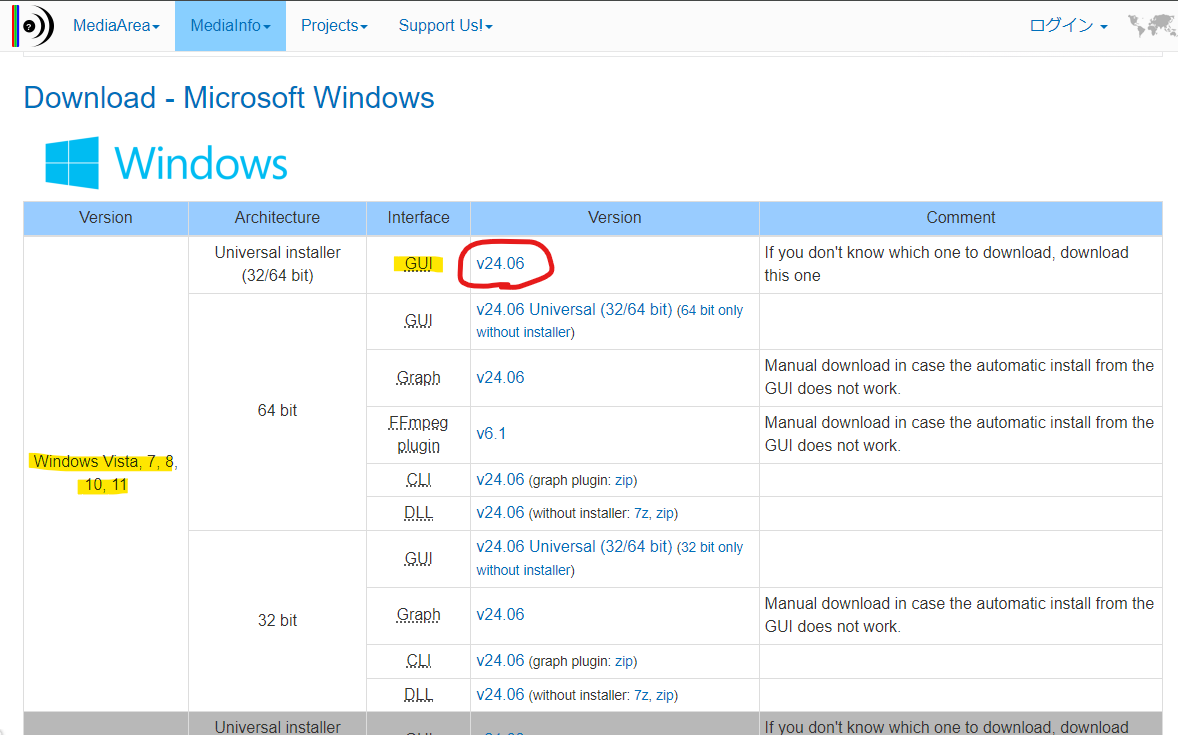1178x735 pixels.
Task: Click the Download - Microsoft Windows heading
Action: 229,98
